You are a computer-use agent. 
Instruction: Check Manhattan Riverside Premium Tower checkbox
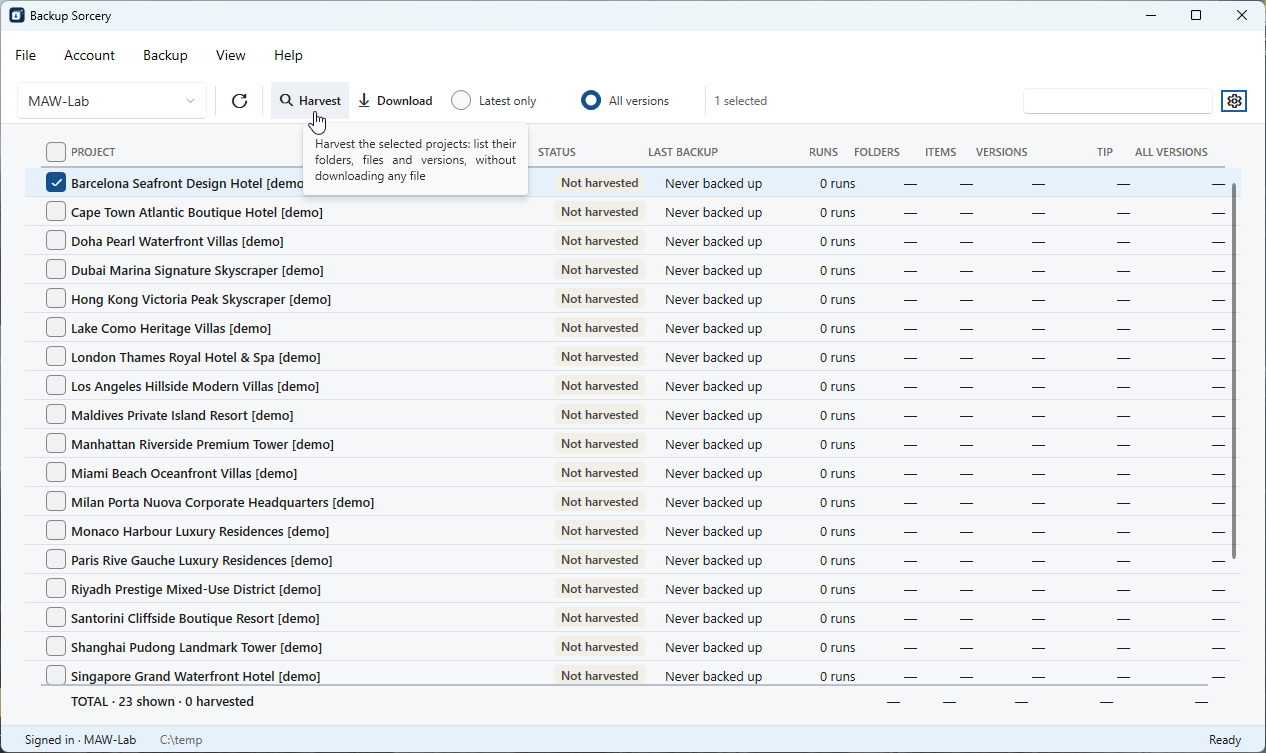pyautogui.click(x=56, y=444)
